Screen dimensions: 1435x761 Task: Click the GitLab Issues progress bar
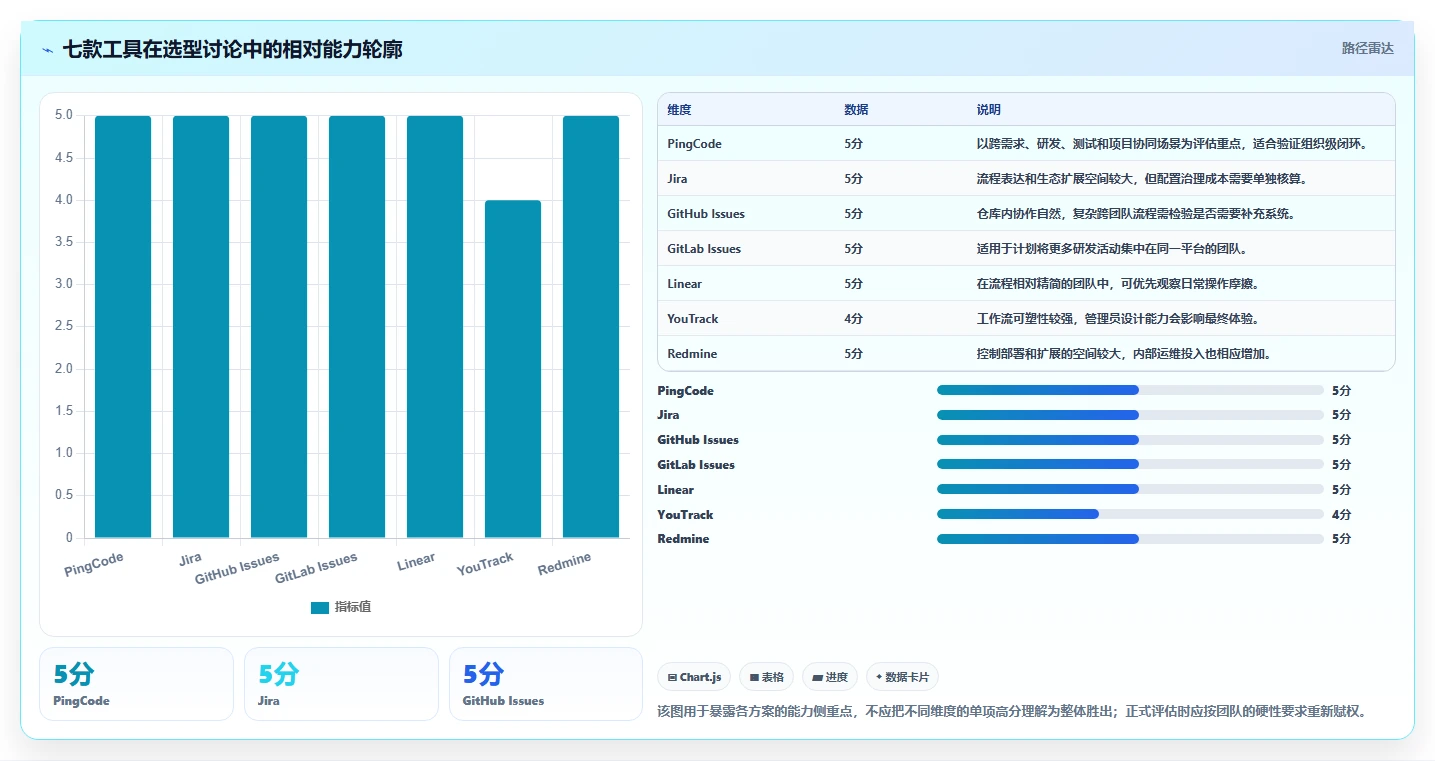1130,464
